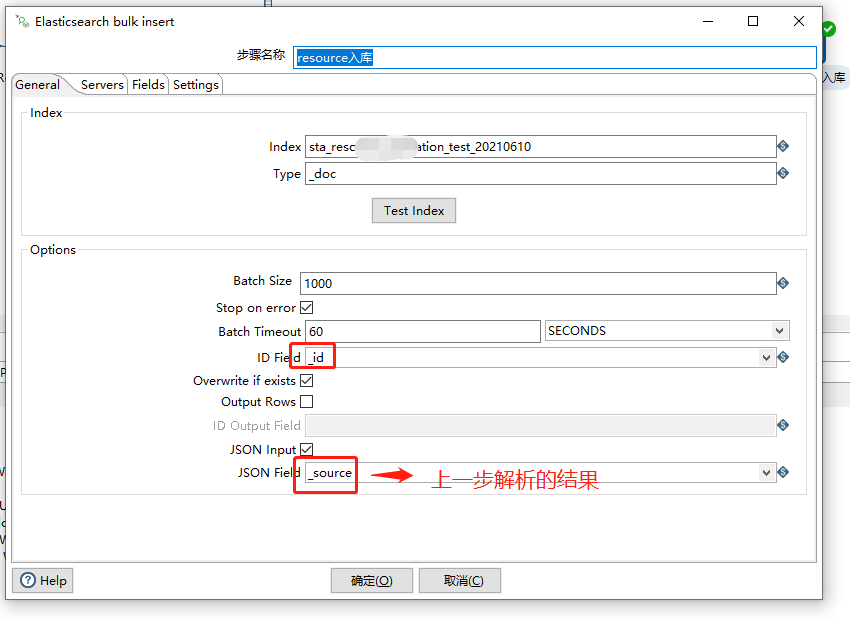
Task: Toggle the JSON Input checkbox
Action: click(x=307, y=449)
